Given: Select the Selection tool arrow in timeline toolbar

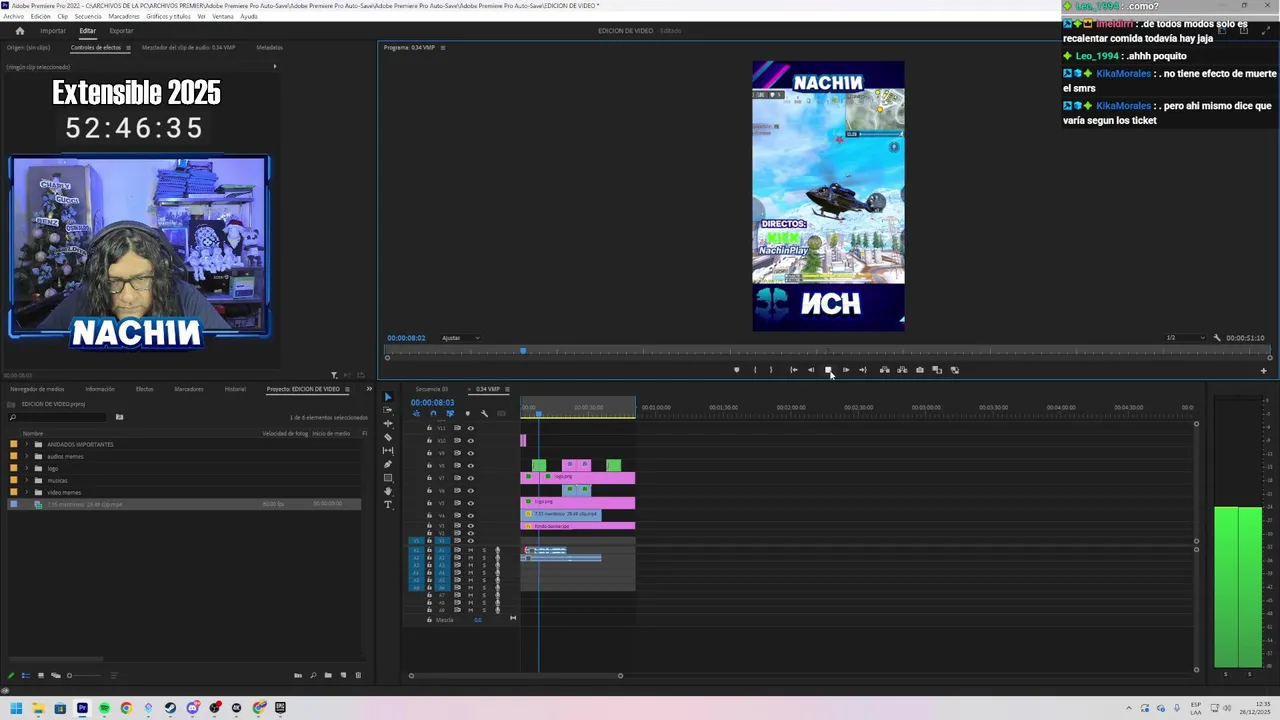Looking at the screenshot, I should point(388,397).
